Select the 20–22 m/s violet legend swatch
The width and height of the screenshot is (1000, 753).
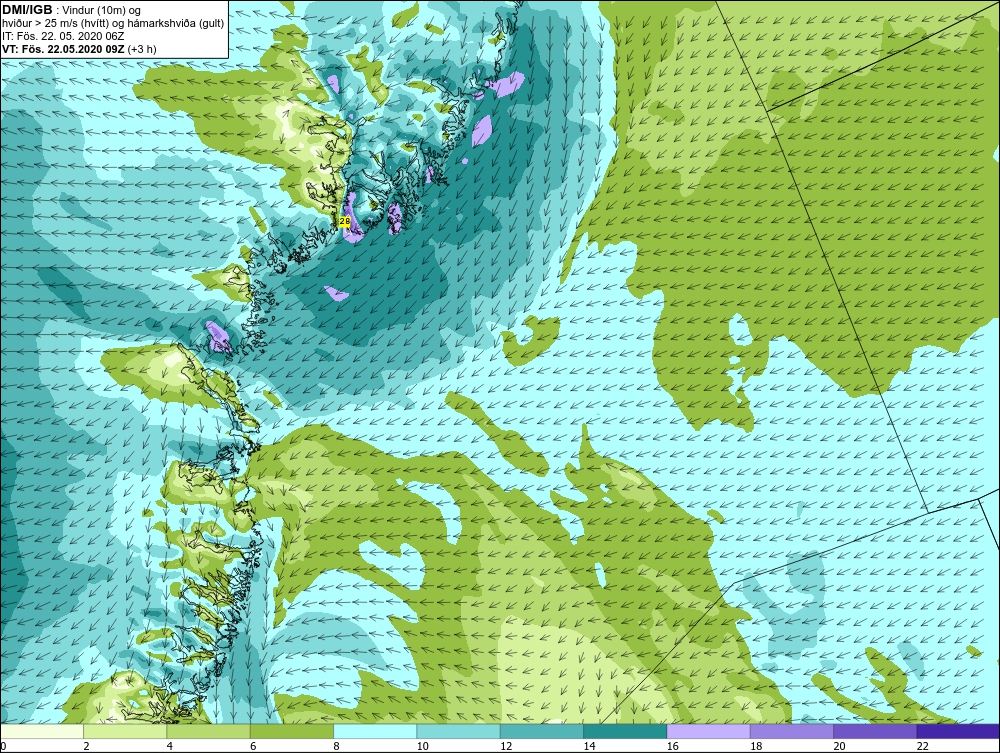click(x=874, y=731)
